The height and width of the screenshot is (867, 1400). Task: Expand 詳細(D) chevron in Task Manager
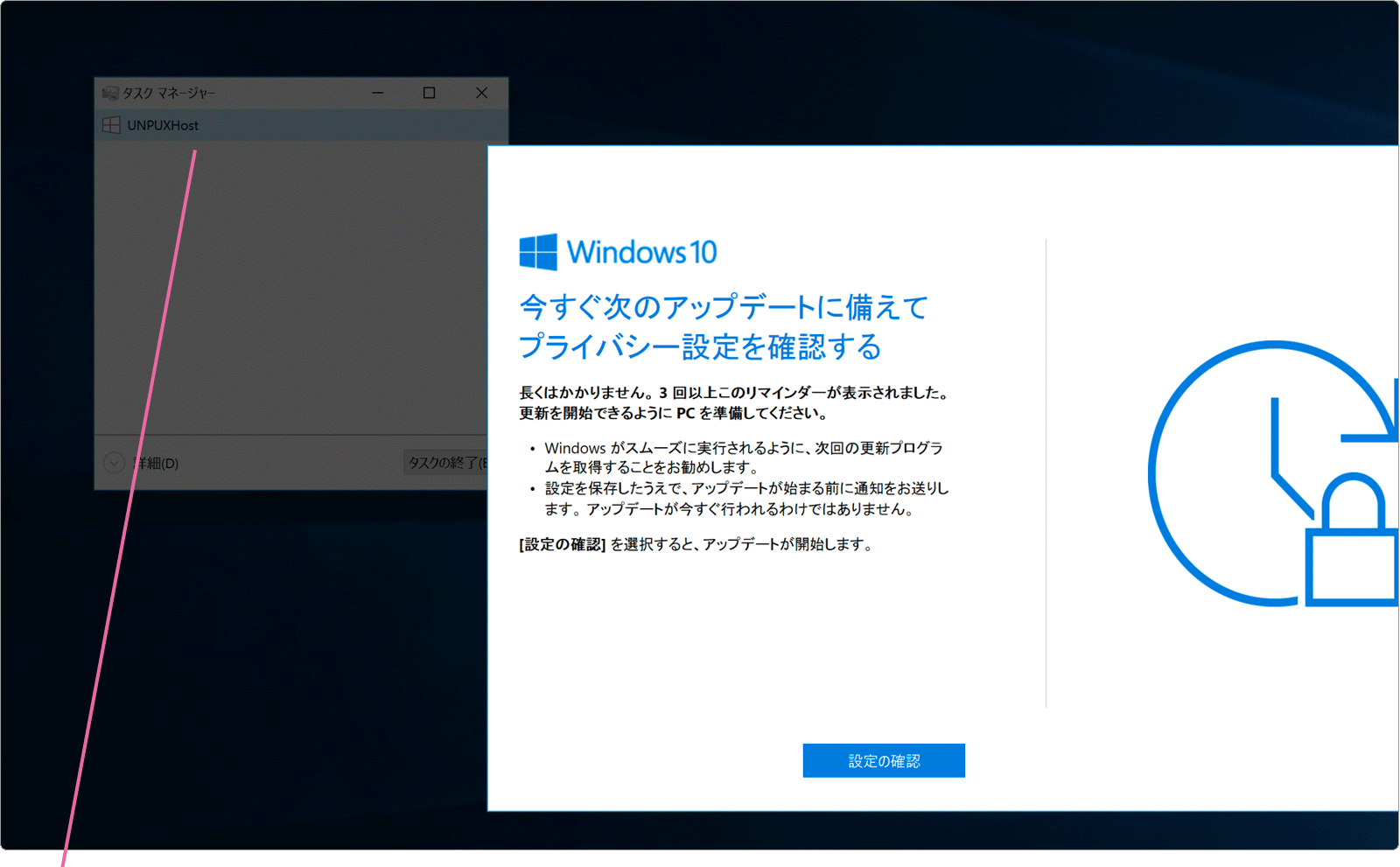click(x=114, y=463)
